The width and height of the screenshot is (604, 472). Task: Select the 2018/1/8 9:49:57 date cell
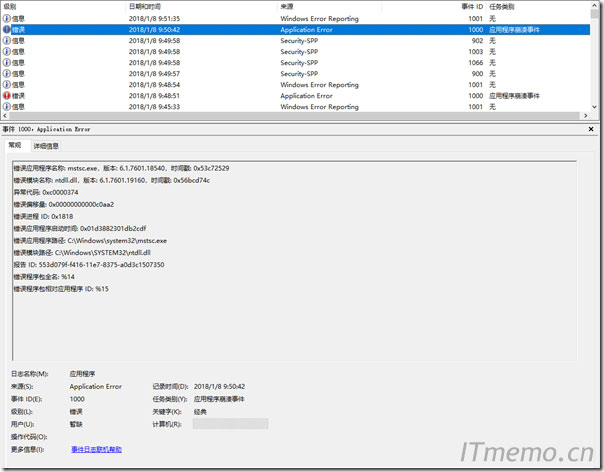click(154, 74)
